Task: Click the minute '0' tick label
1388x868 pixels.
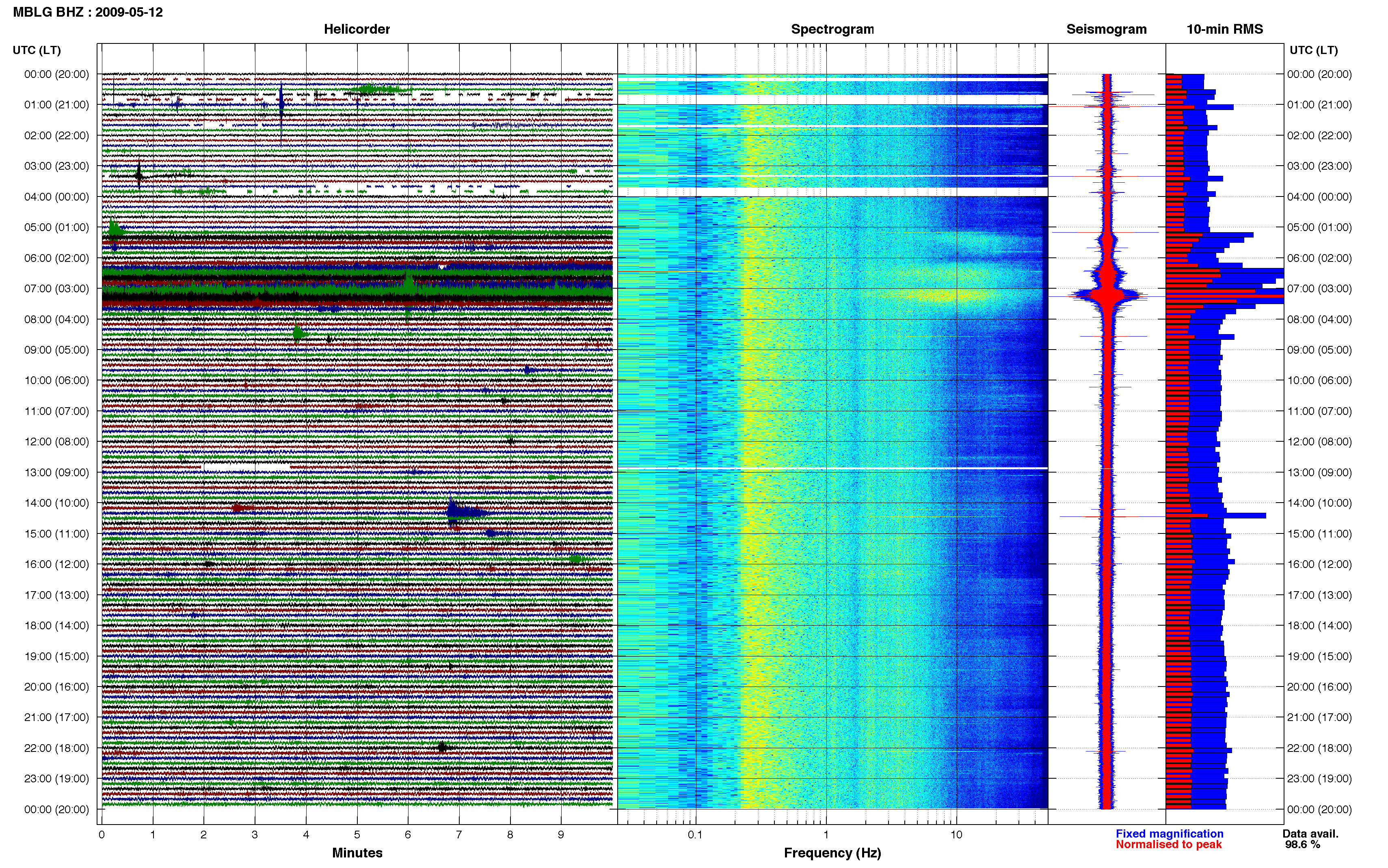Action: [x=102, y=835]
